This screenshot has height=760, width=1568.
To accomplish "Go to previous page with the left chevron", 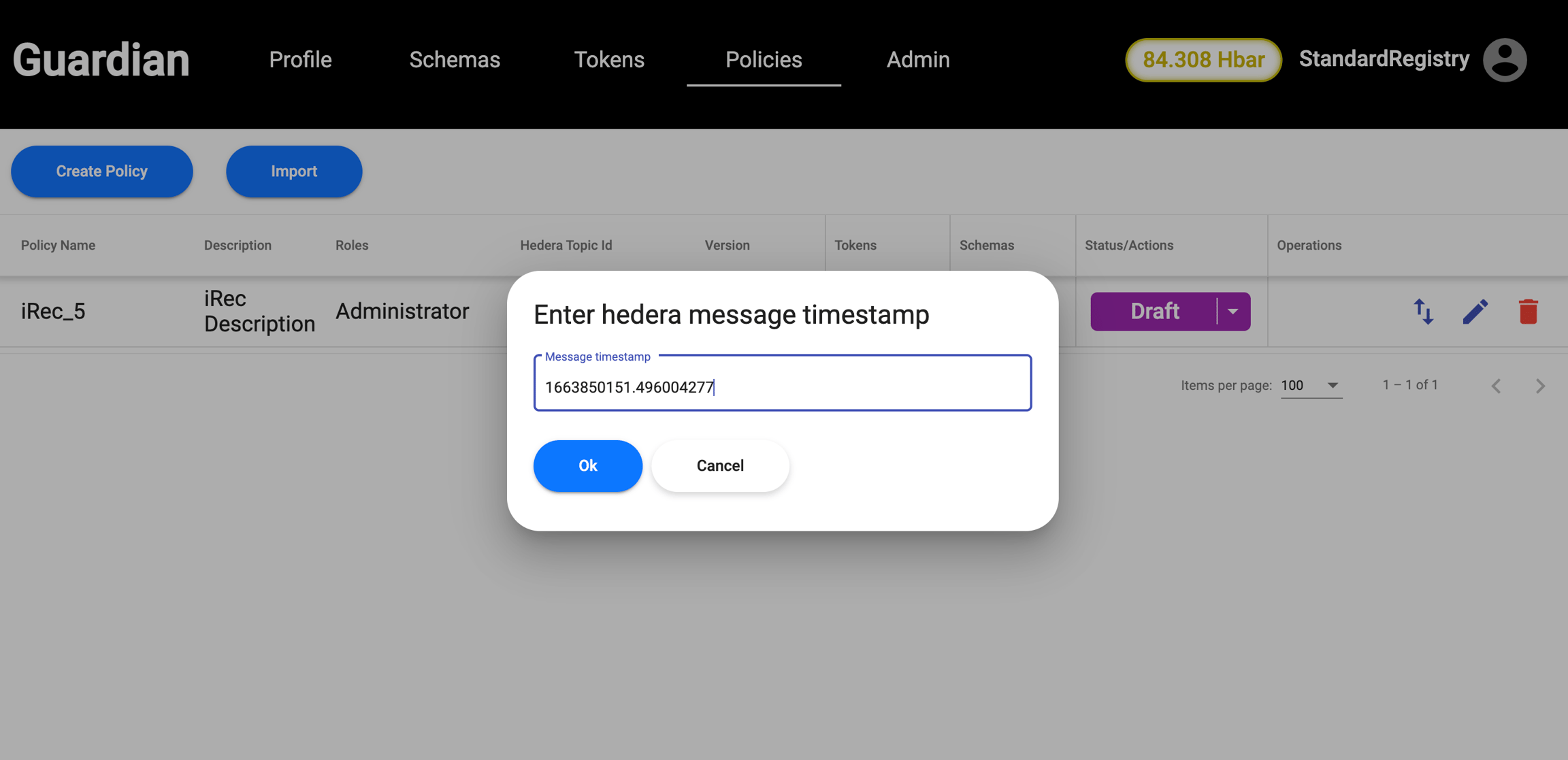I will pyautogui.click(x=1496, y=386).
